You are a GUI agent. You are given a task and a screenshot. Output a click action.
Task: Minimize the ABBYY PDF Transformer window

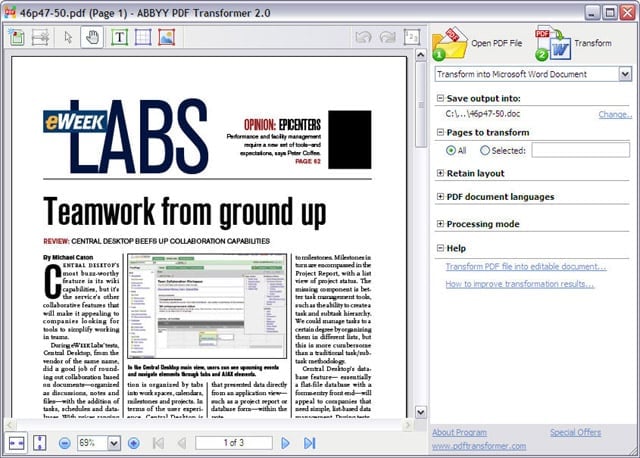[x=592, y=13]
